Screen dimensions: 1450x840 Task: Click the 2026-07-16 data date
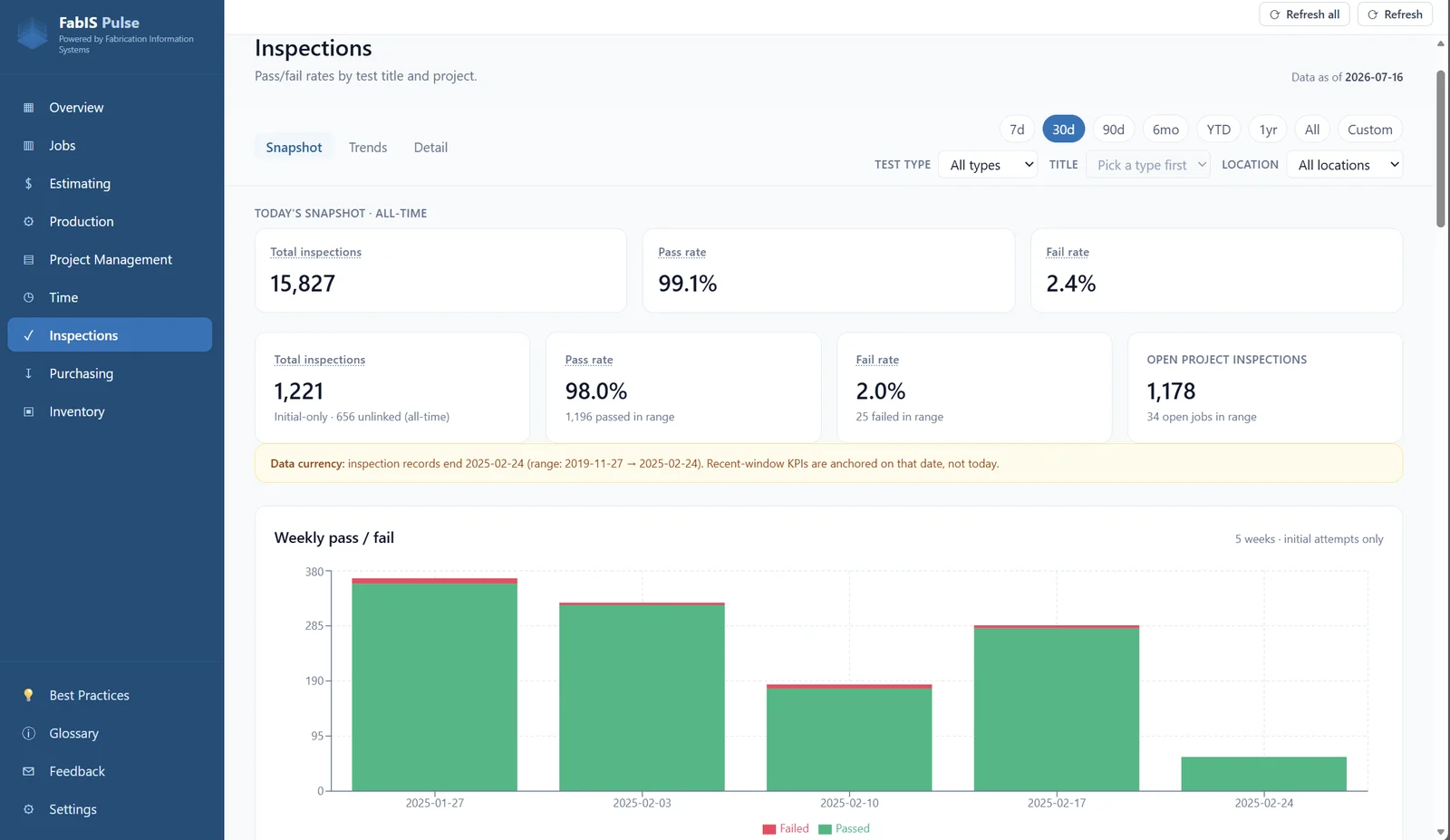(x=1374, y=78)
